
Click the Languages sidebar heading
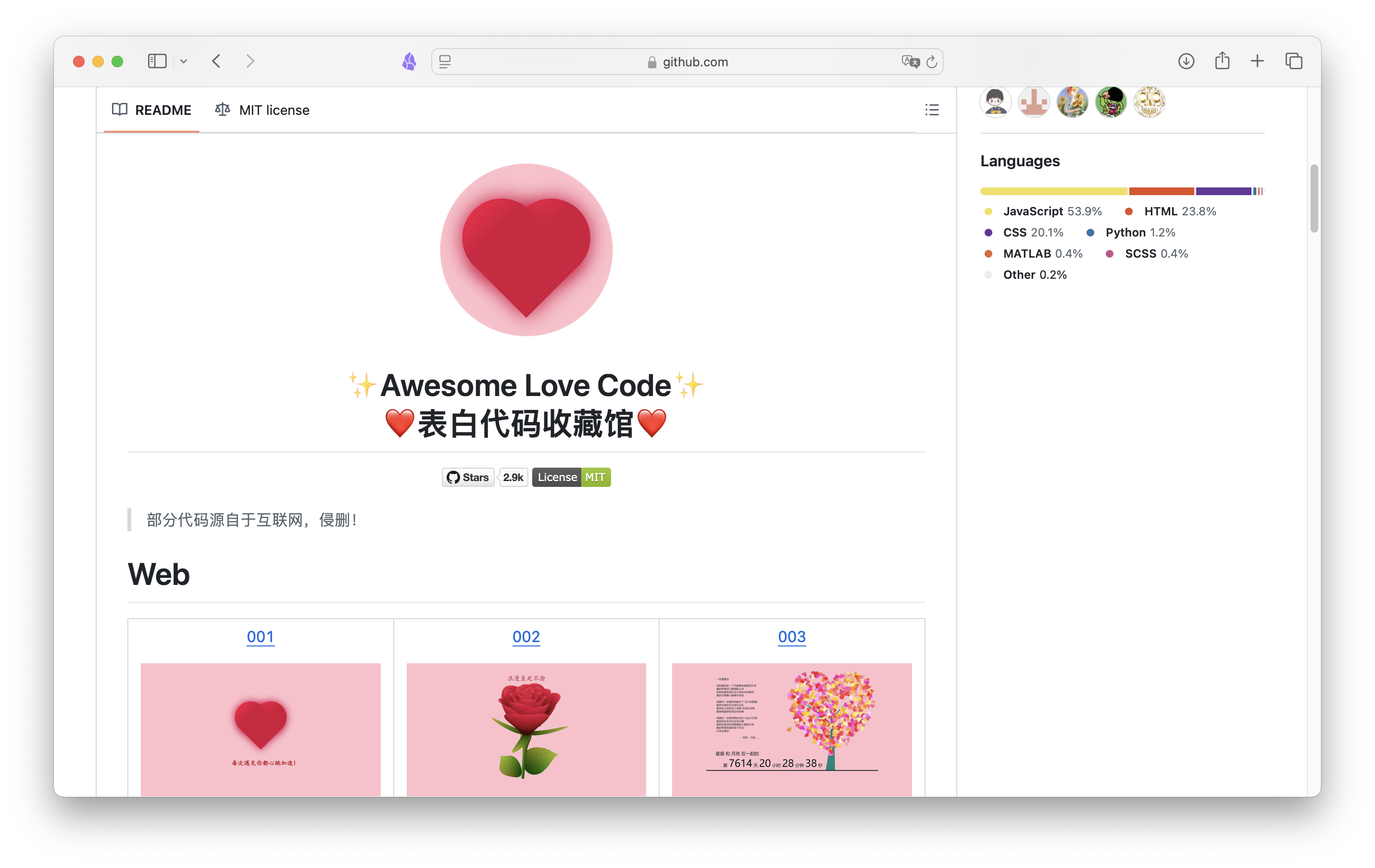pyautogui.click(x=1020, y=161)
